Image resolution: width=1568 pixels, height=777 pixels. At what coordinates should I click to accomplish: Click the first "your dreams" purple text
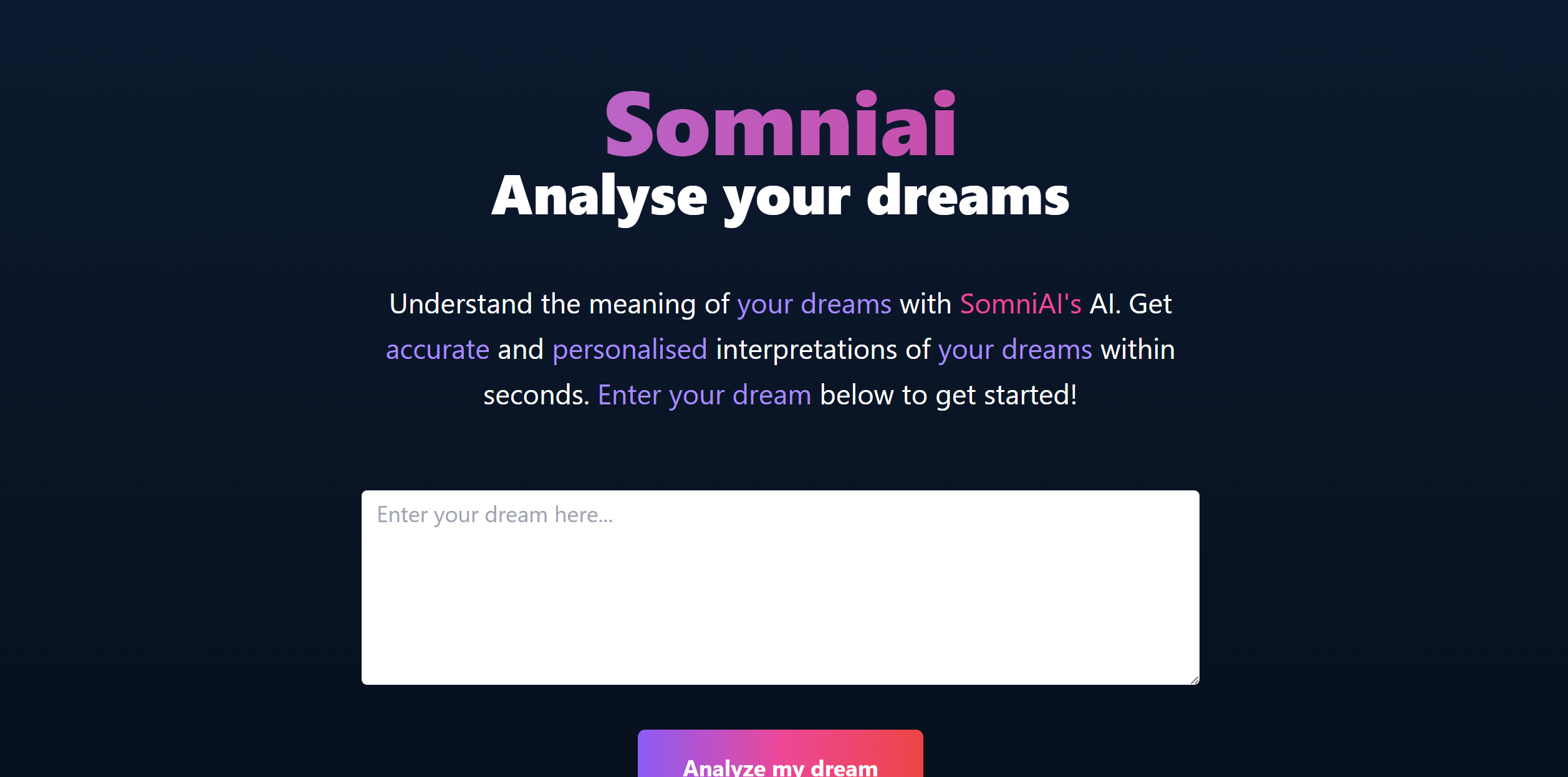pyautogui.click(x=814, y=303)
